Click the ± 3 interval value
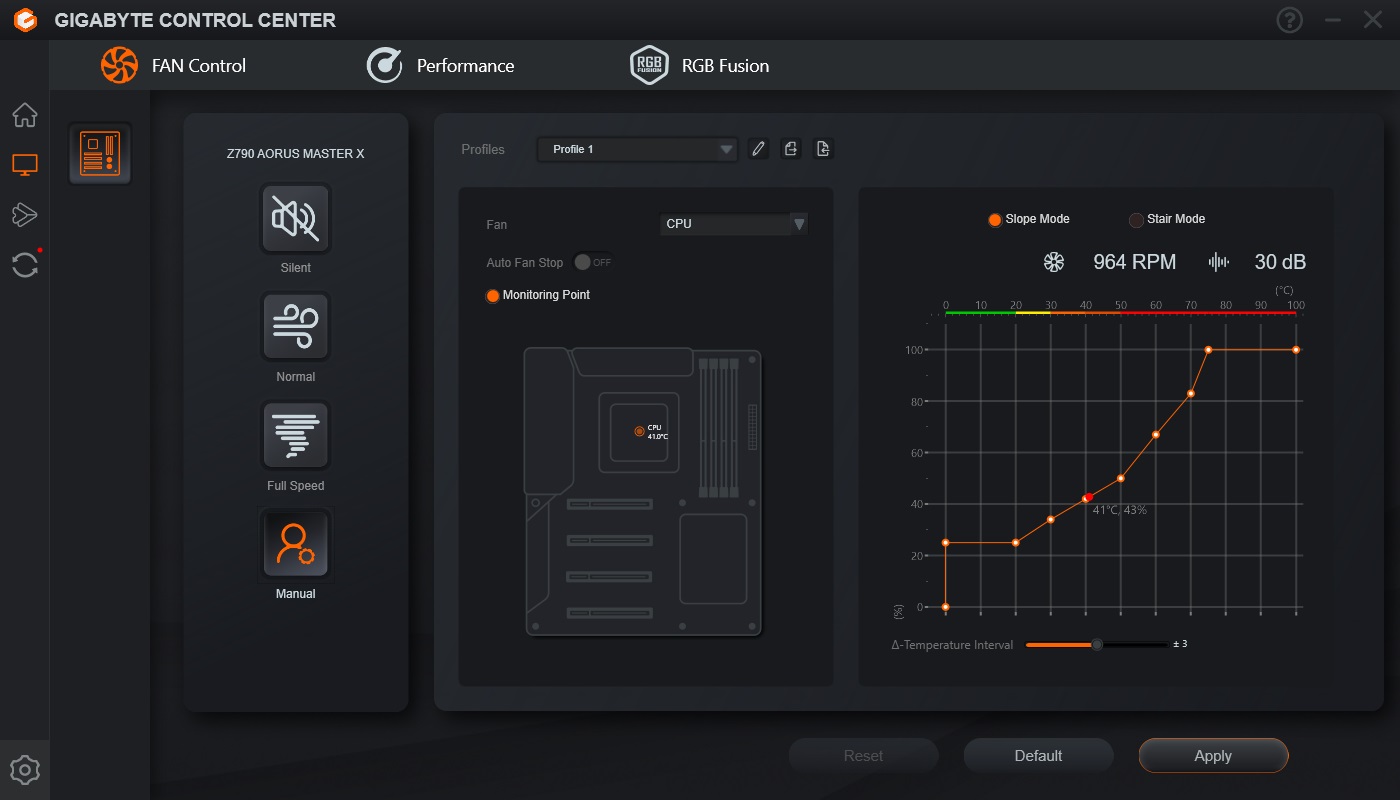Viewport: 1400px width, 800px height. click(x=1180, y=644)
